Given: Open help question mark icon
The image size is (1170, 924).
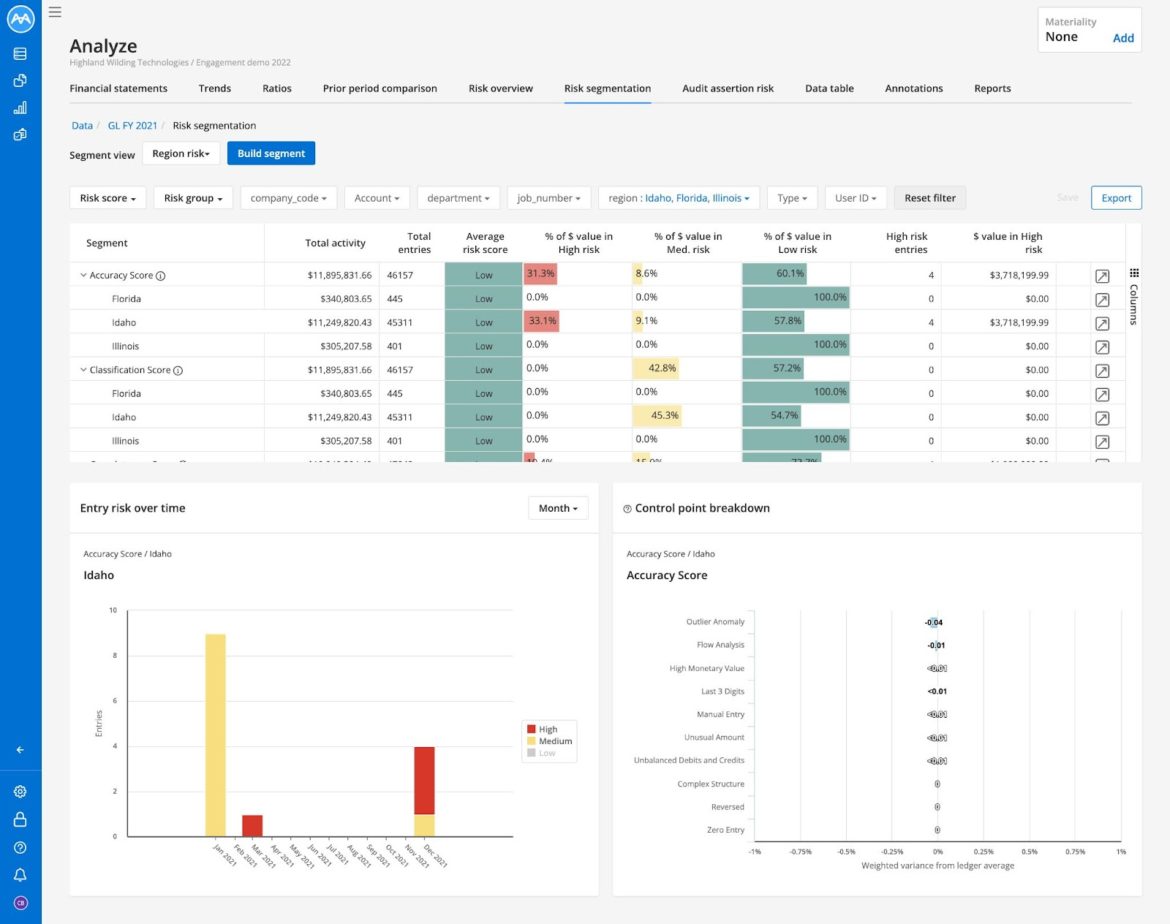Looking at the screenshot, I should point(20,847).
